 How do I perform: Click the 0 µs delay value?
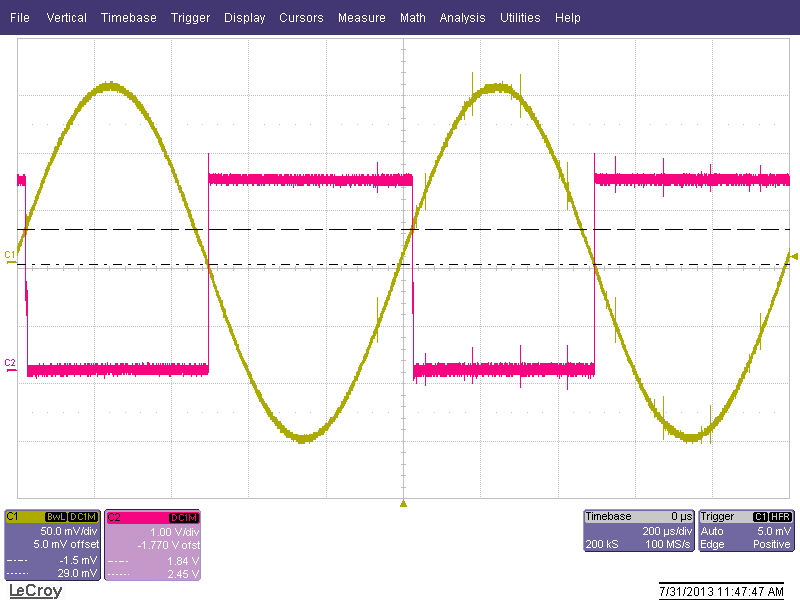681,516
